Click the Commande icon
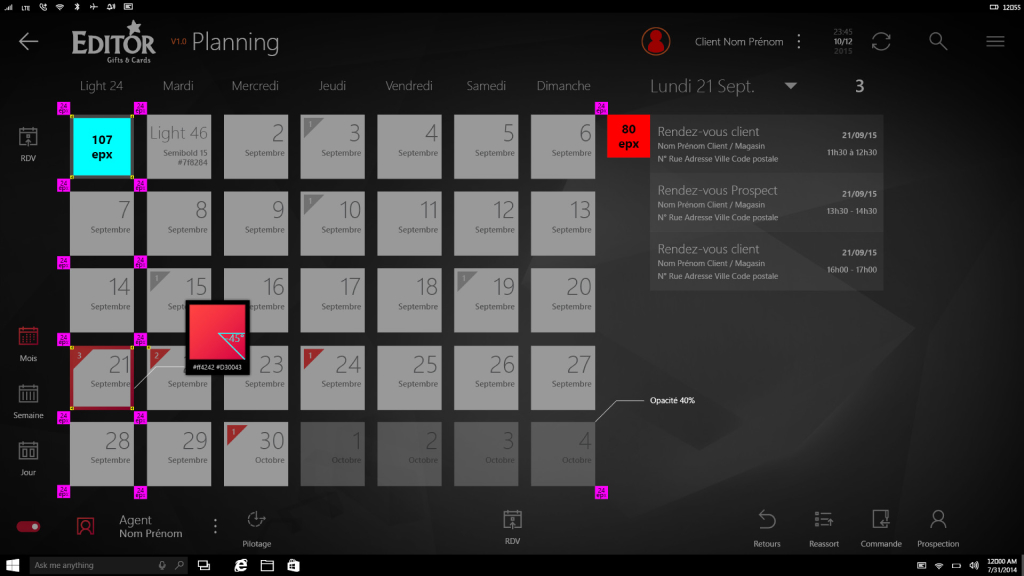1024x576 pixels. click(x=881, y=519)
